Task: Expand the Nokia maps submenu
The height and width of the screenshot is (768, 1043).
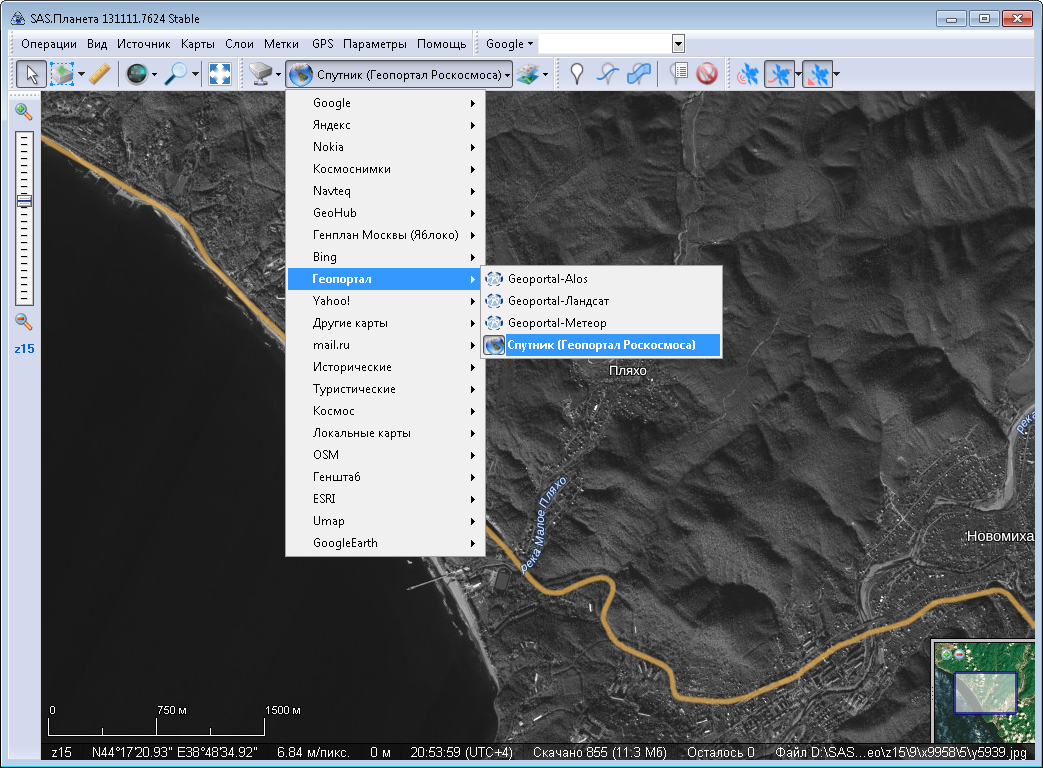Action: 386,147
